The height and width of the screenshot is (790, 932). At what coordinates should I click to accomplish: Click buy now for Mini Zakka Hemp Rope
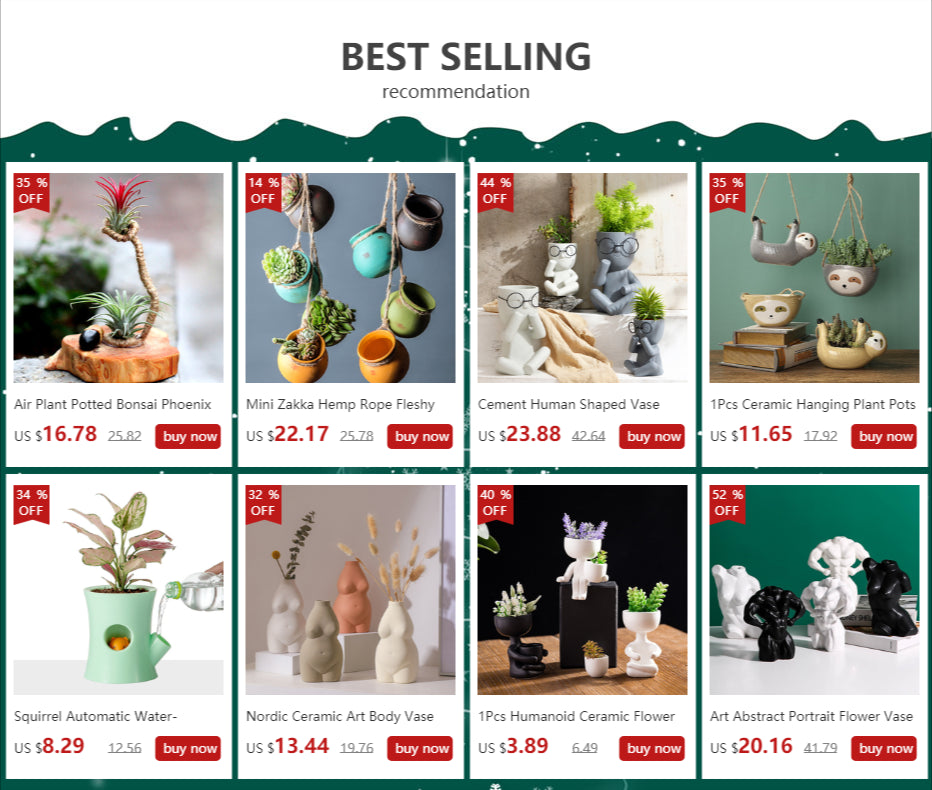(420, 436)
